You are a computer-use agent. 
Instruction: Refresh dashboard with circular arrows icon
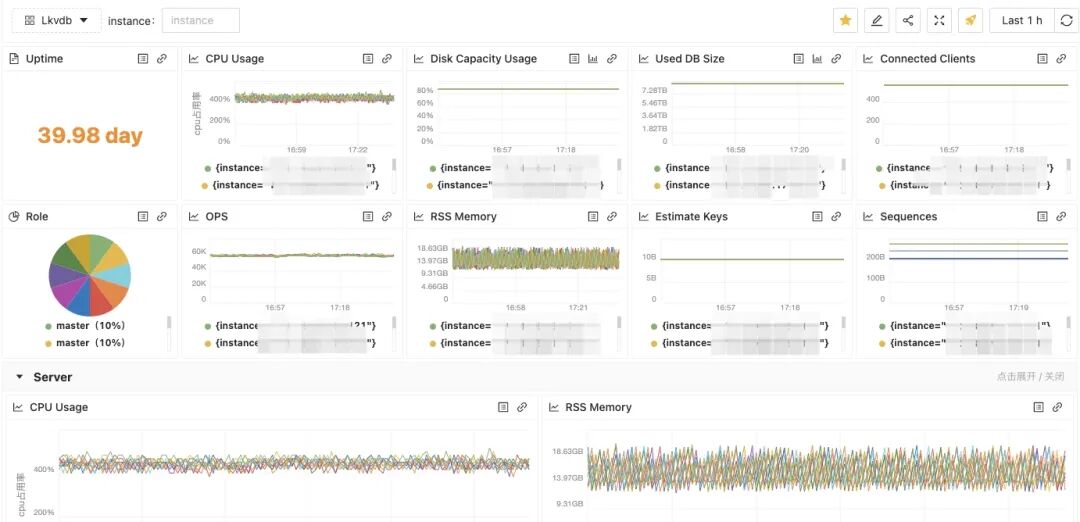pos(1066,21)
